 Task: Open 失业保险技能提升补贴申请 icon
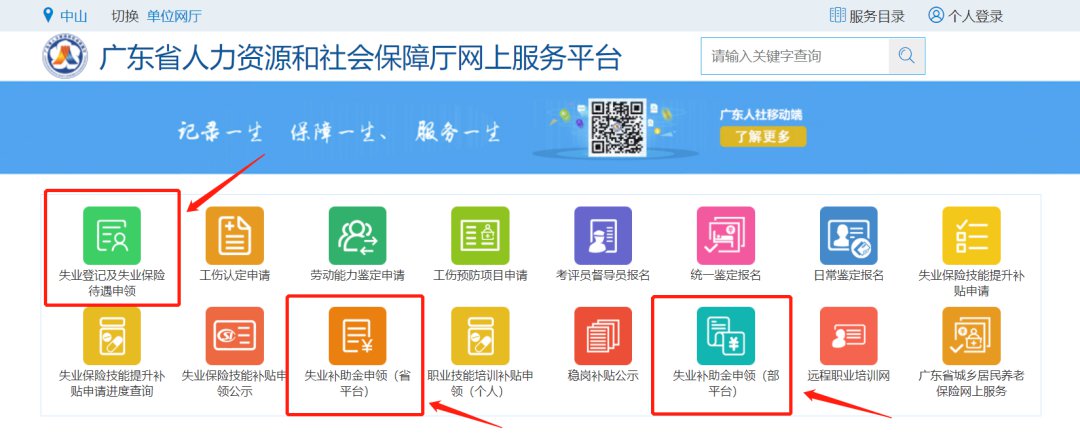tap(971, 236)
